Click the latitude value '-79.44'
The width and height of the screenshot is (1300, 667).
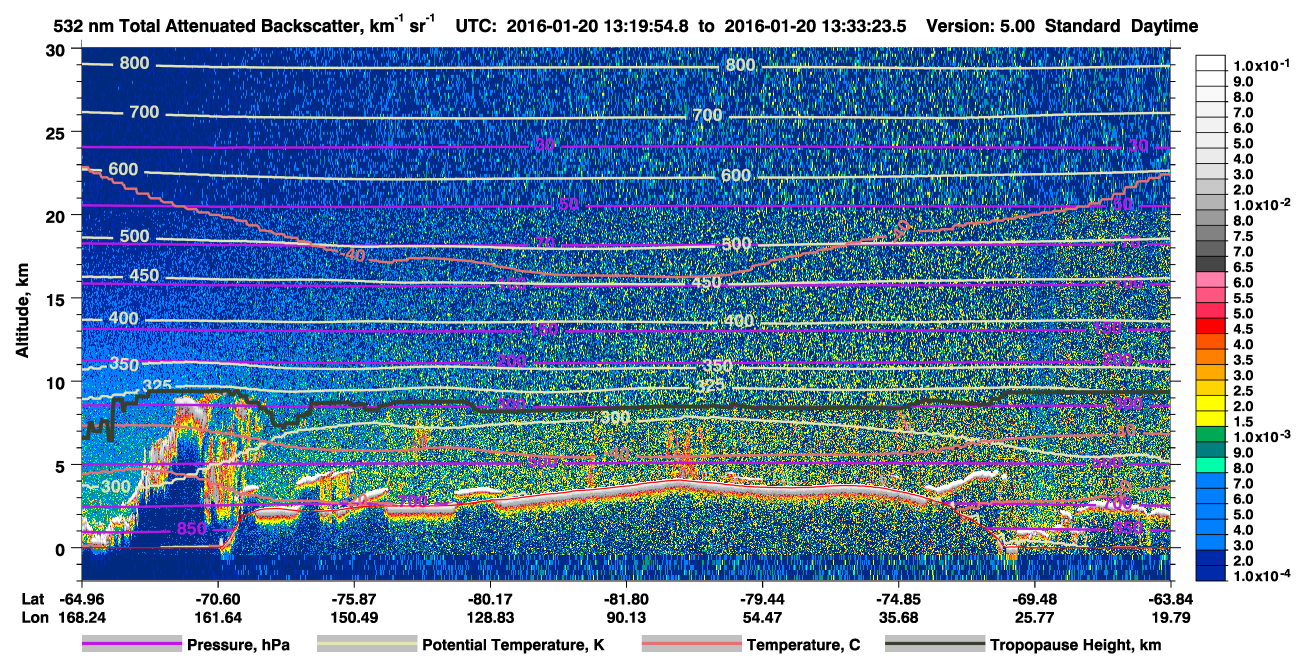coord(762,598)
